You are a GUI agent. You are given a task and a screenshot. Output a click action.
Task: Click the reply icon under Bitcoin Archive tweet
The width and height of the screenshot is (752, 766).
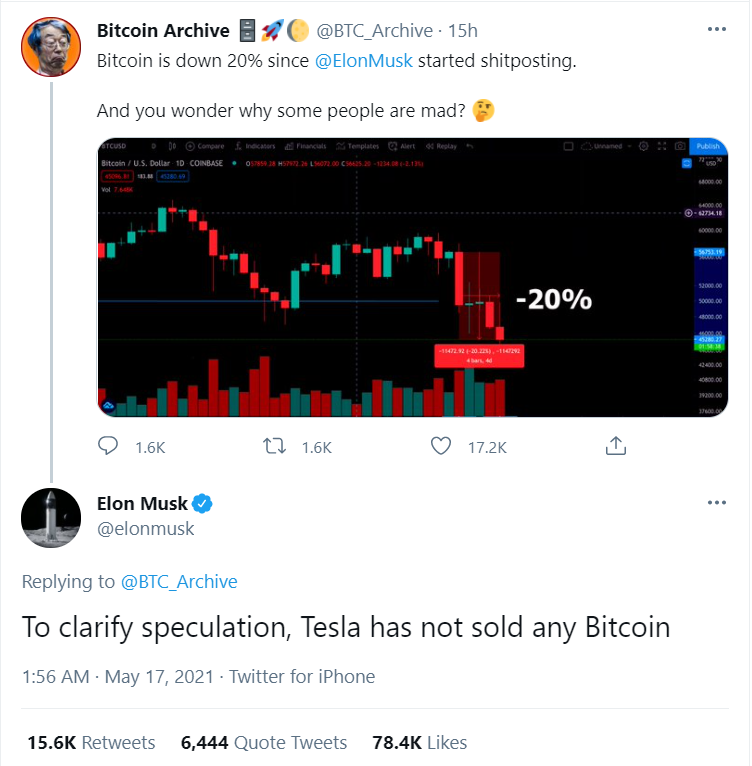click(108, 446)
